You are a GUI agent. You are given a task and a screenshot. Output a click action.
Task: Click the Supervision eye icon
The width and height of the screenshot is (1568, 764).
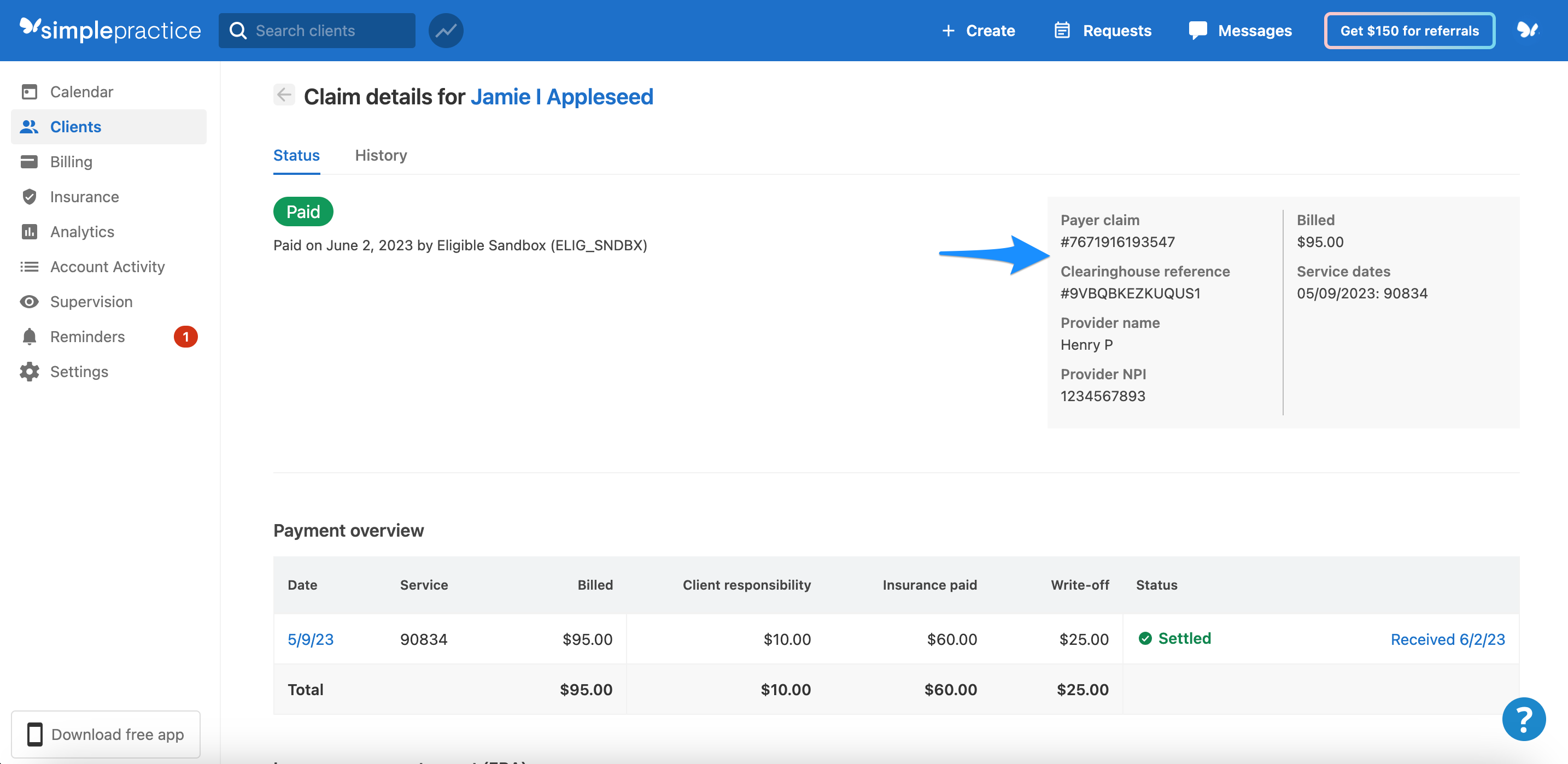click(29, 302)
